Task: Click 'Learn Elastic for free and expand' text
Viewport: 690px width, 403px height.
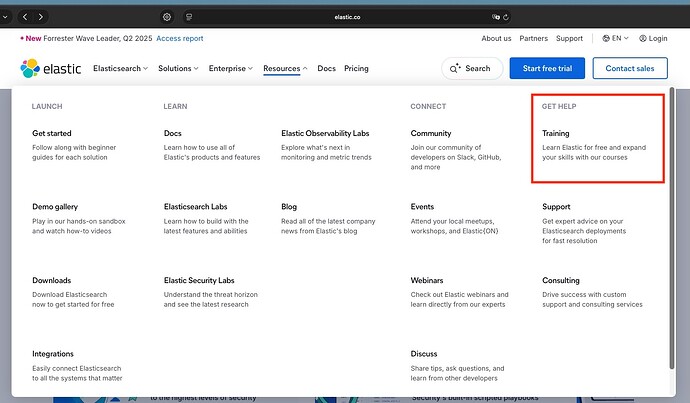Action: [594, 147]
